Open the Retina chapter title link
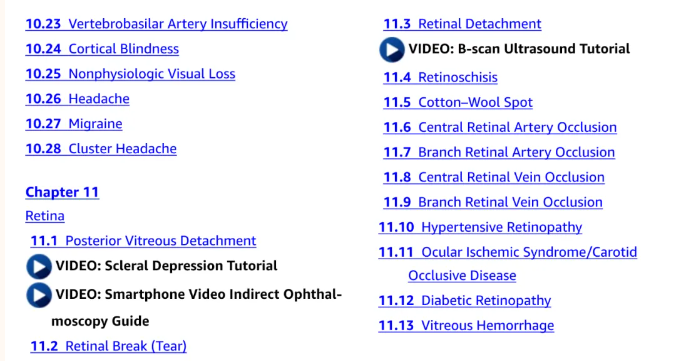 point(45,216)
